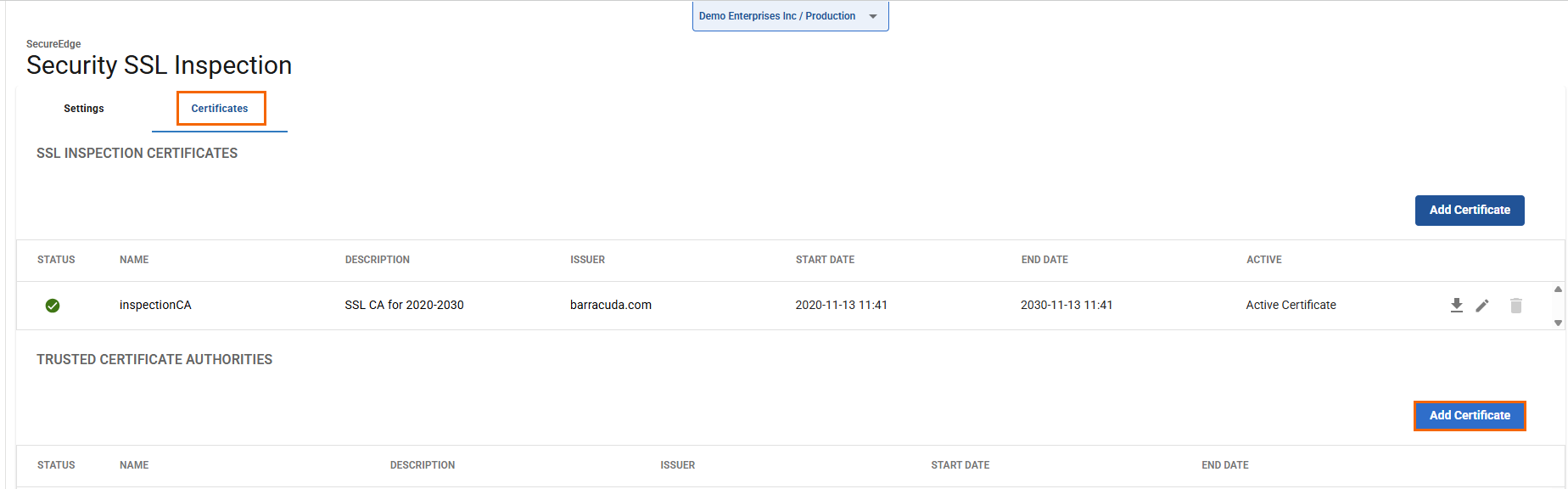Edit the inspectionCA certificate with pencil icon
The height and width of the screenshot is (489, 1568).
1482,306
